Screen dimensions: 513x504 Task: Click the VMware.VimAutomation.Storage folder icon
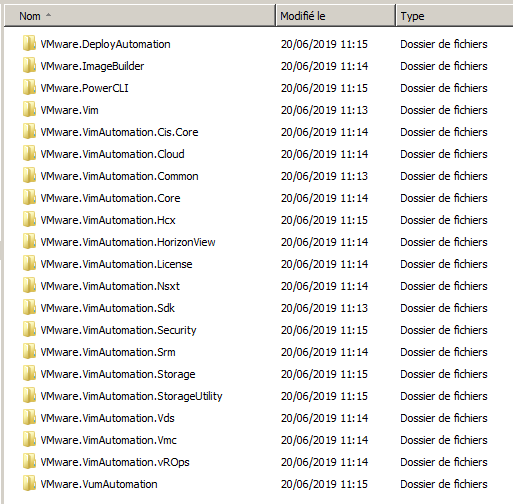[29, 374]
